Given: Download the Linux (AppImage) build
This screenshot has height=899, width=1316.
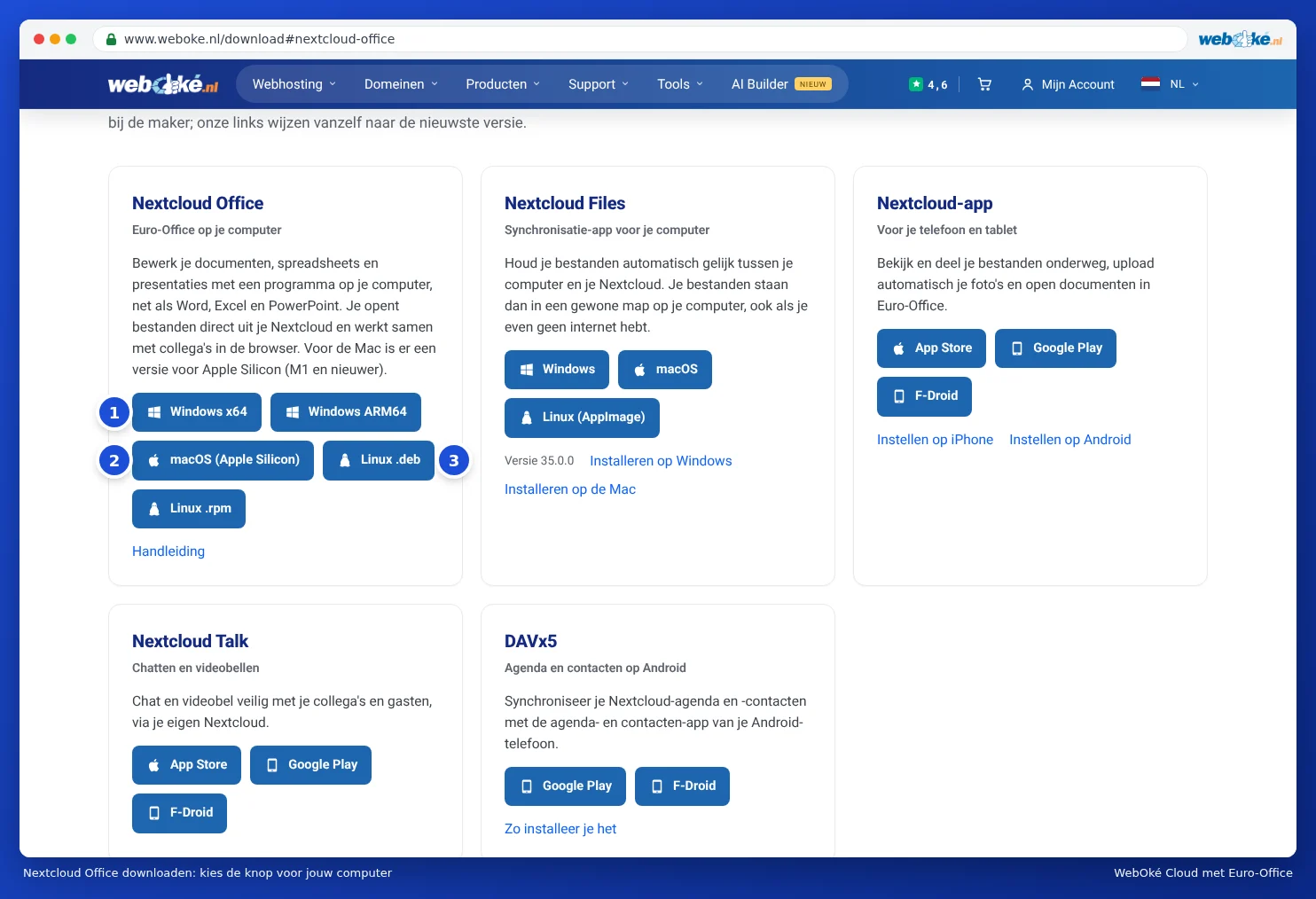Looking at the screenshot, I should coord(582,418).
